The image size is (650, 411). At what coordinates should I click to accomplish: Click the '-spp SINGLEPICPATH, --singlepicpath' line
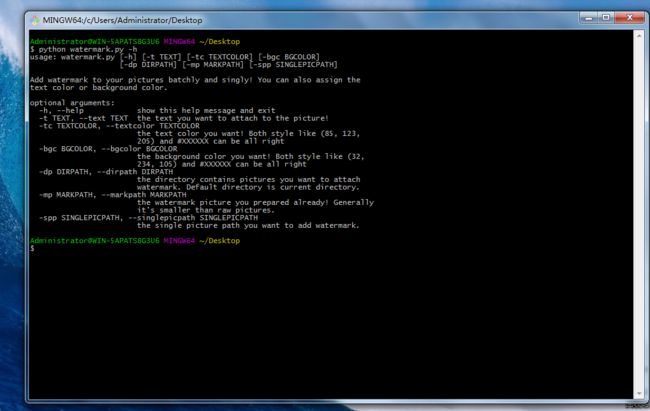[x=148, y=218]
